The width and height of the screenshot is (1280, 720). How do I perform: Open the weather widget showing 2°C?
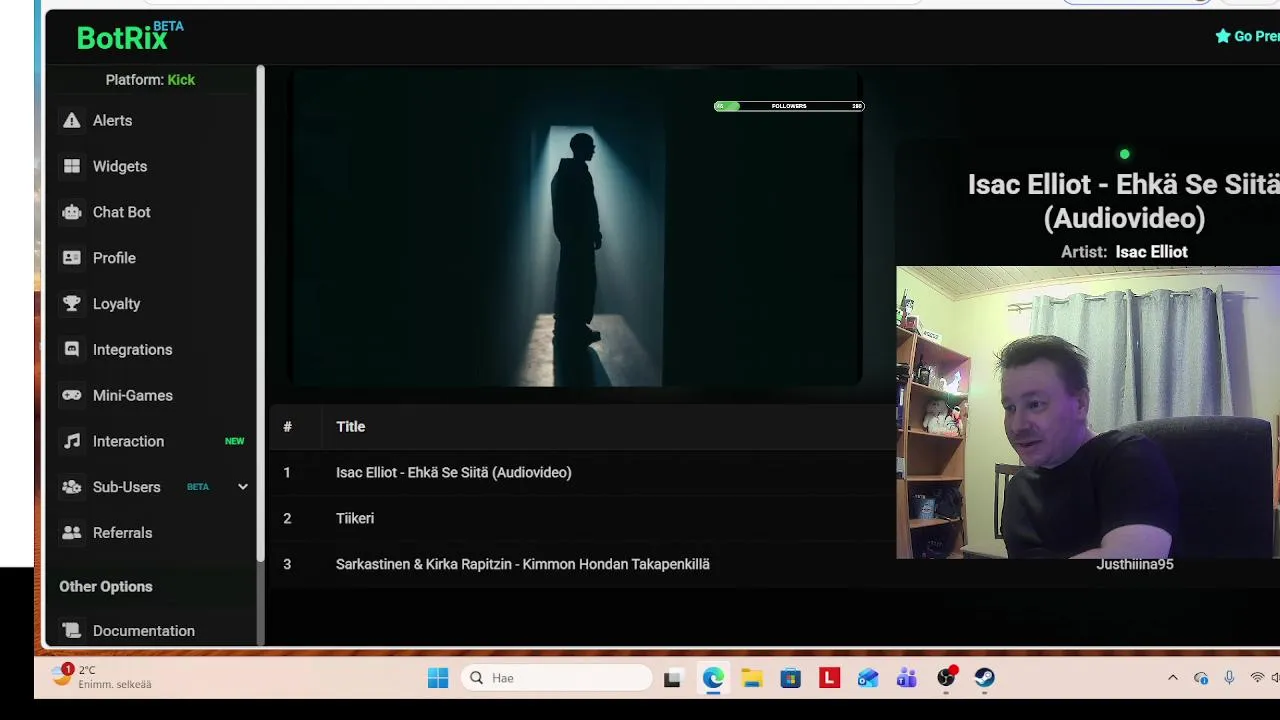[102, 677]
